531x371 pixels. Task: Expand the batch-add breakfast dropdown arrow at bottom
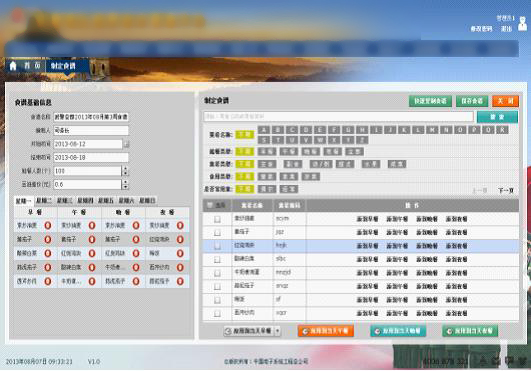(277, 331)
